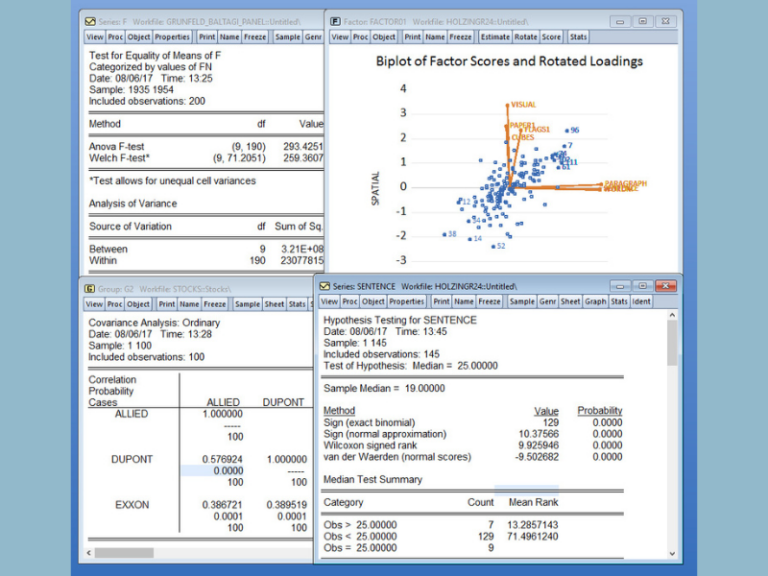The height and width of the screenshot is (576, 768).
Task: Click scroll-down arrow in SENTENCE window
Action: (x=670, y=554)
